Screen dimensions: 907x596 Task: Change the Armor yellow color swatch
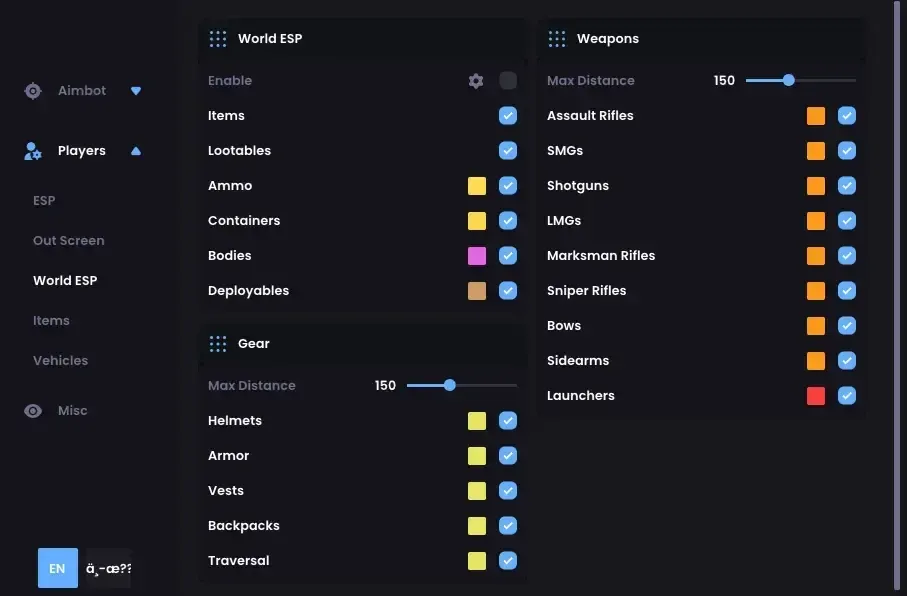(x=477, y=456)
